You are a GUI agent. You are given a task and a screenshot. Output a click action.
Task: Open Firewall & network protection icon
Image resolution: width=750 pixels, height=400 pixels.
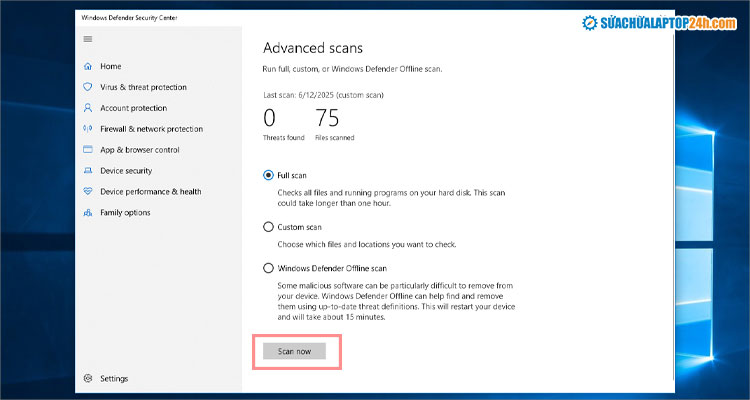[x=89, y=129]
